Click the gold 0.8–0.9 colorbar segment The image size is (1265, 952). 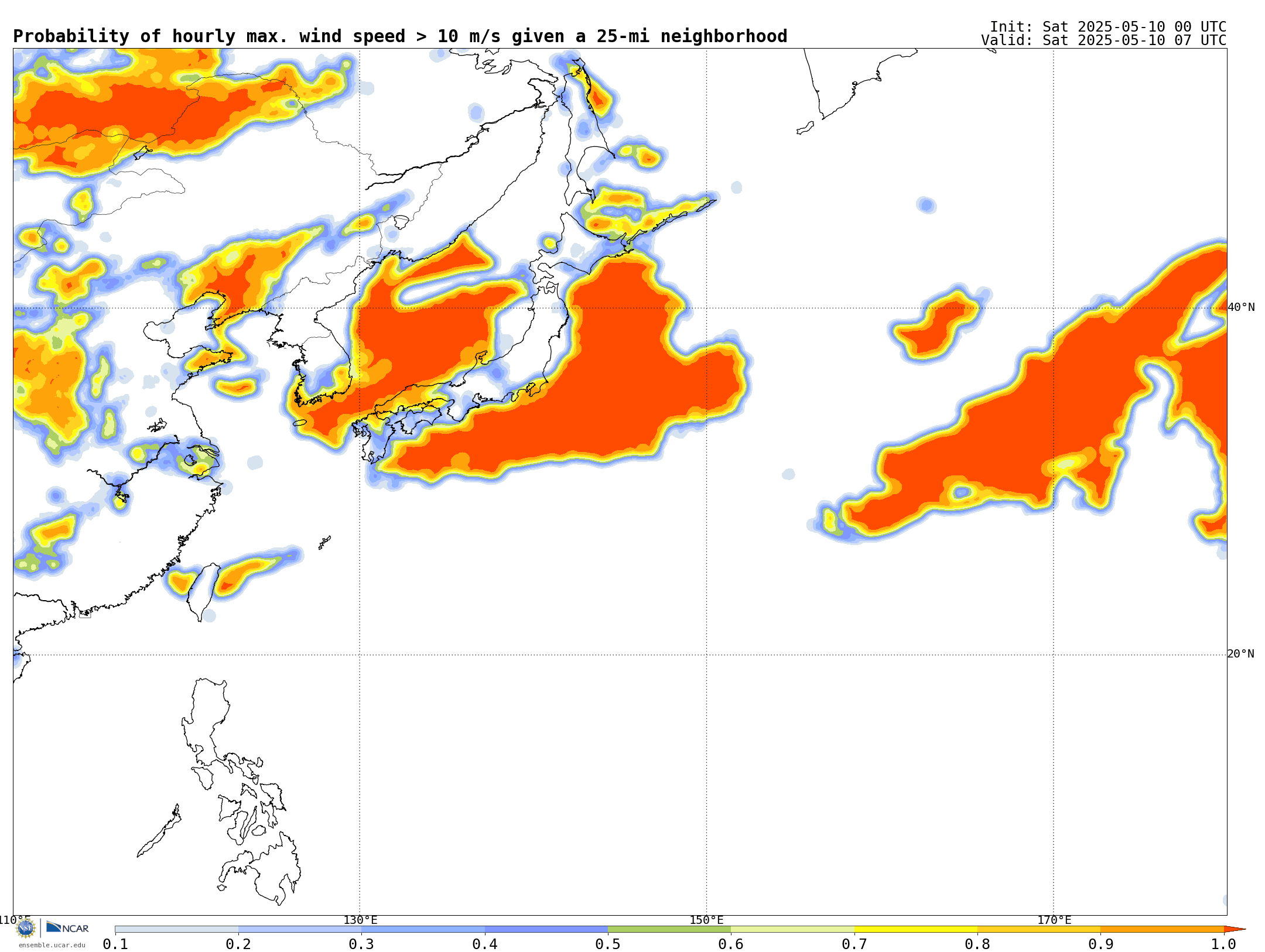tap(1039, 929)
